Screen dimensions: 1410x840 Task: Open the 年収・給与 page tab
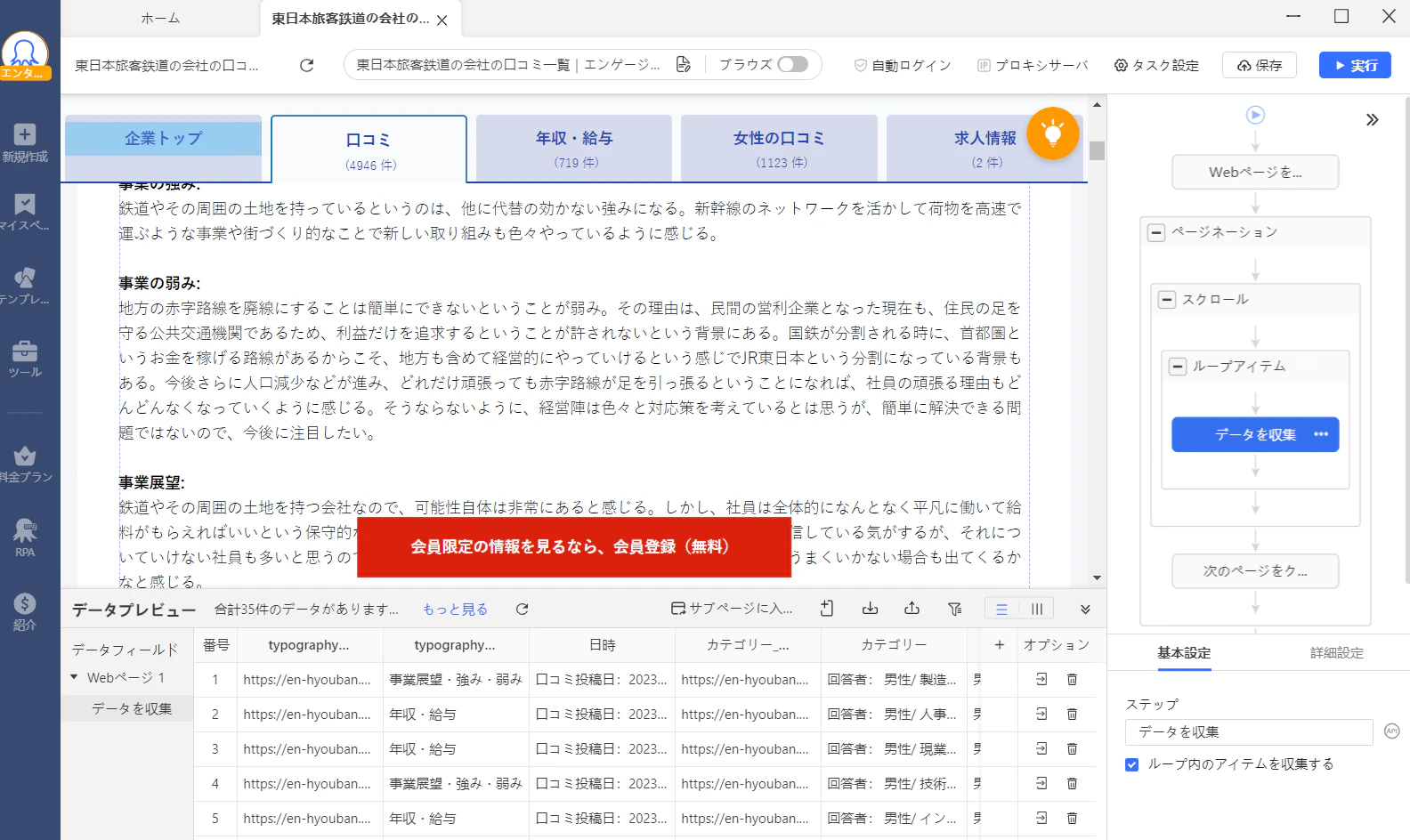point(574,149)
